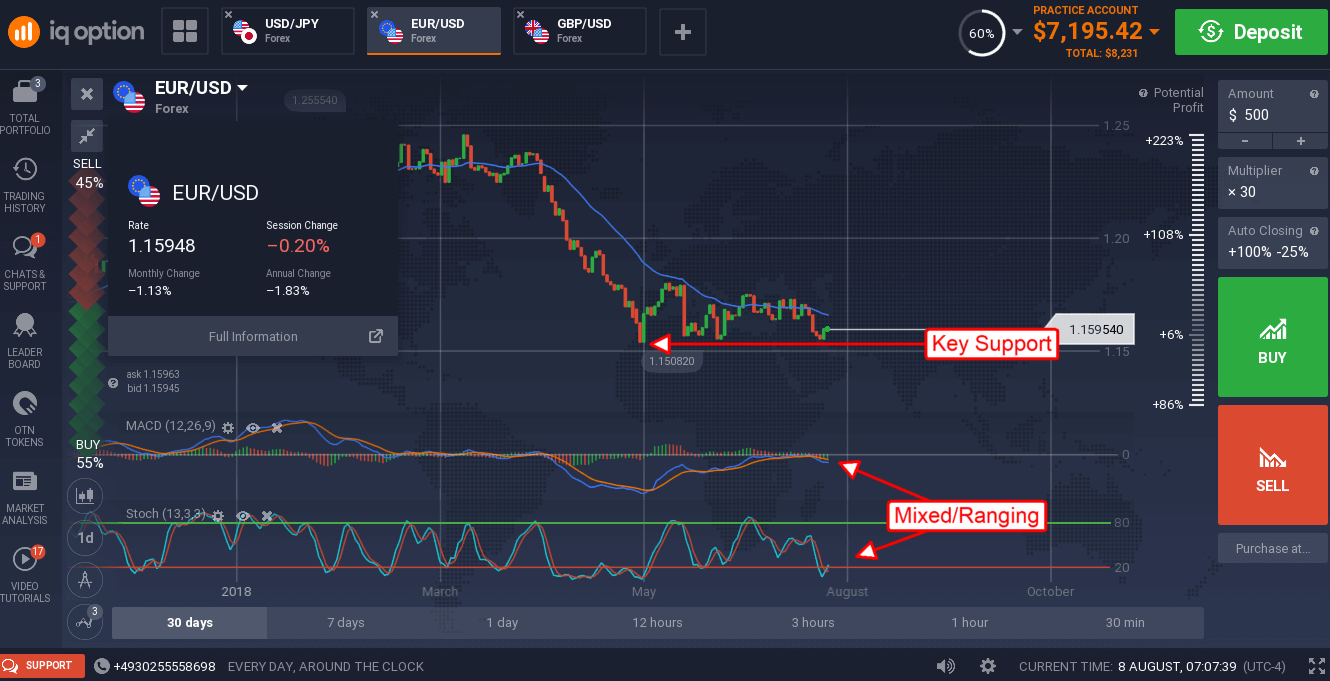Viewport: 1330px width, 681px height.
Task: Open the Auto Closing help icon
Action: coord(1314,231)
